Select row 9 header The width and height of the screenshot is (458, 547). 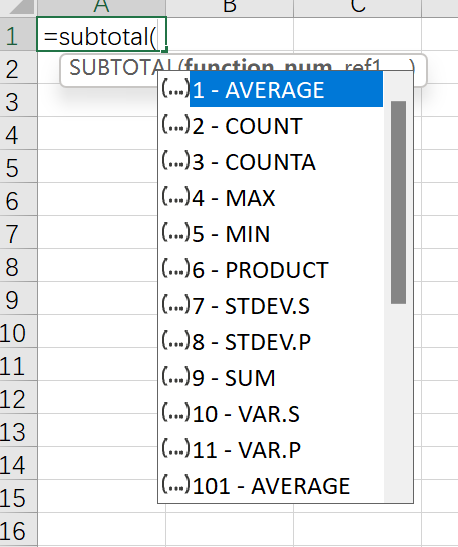click(x=18, y=298)
